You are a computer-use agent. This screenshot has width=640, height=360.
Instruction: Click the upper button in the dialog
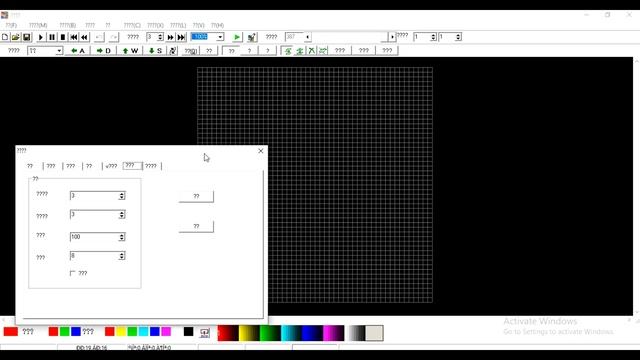[x=196, y=196]
